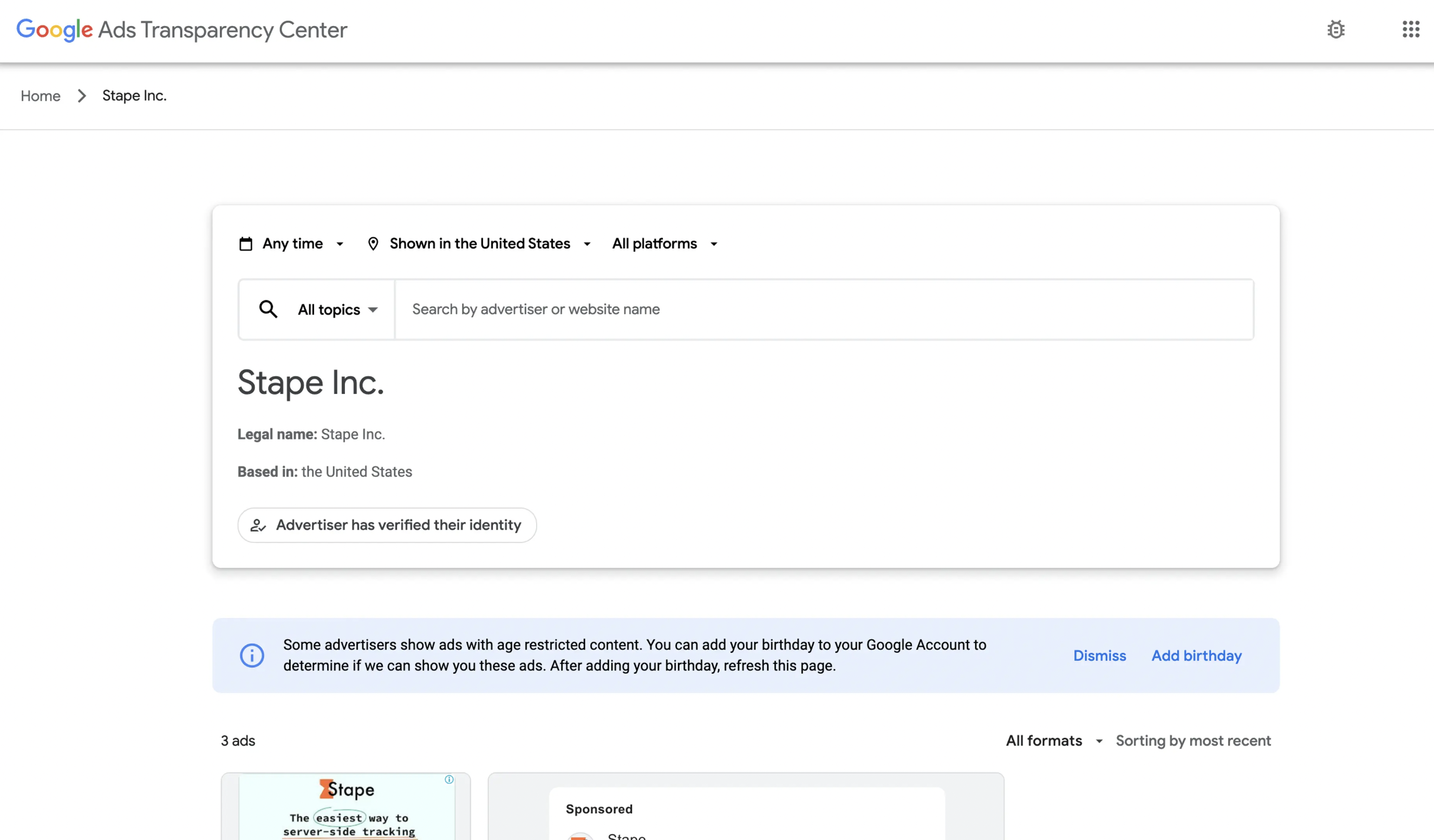Click the search magnifying glass icon
Viewport: 1434px width, 840px height.
pyautogui.click(x=268, y=309)
